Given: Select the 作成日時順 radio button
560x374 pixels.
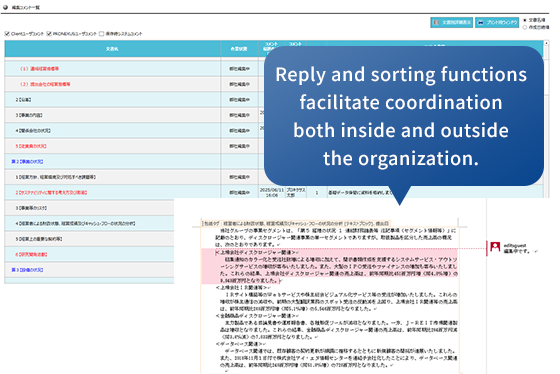Looking at the screenshot, I should [525, 27].
